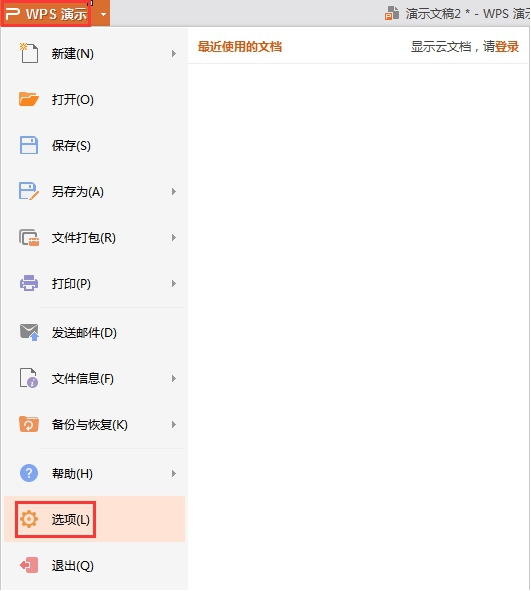Click the 登录 login link
531x591 pixels.
click(507, 47)
